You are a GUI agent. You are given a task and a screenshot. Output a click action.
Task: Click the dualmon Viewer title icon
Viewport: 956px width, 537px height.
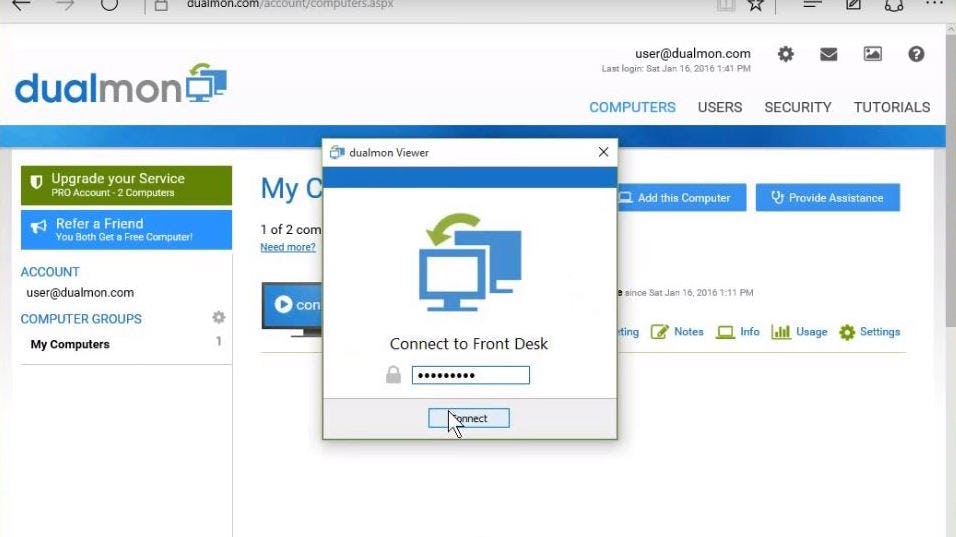[337, 152]
